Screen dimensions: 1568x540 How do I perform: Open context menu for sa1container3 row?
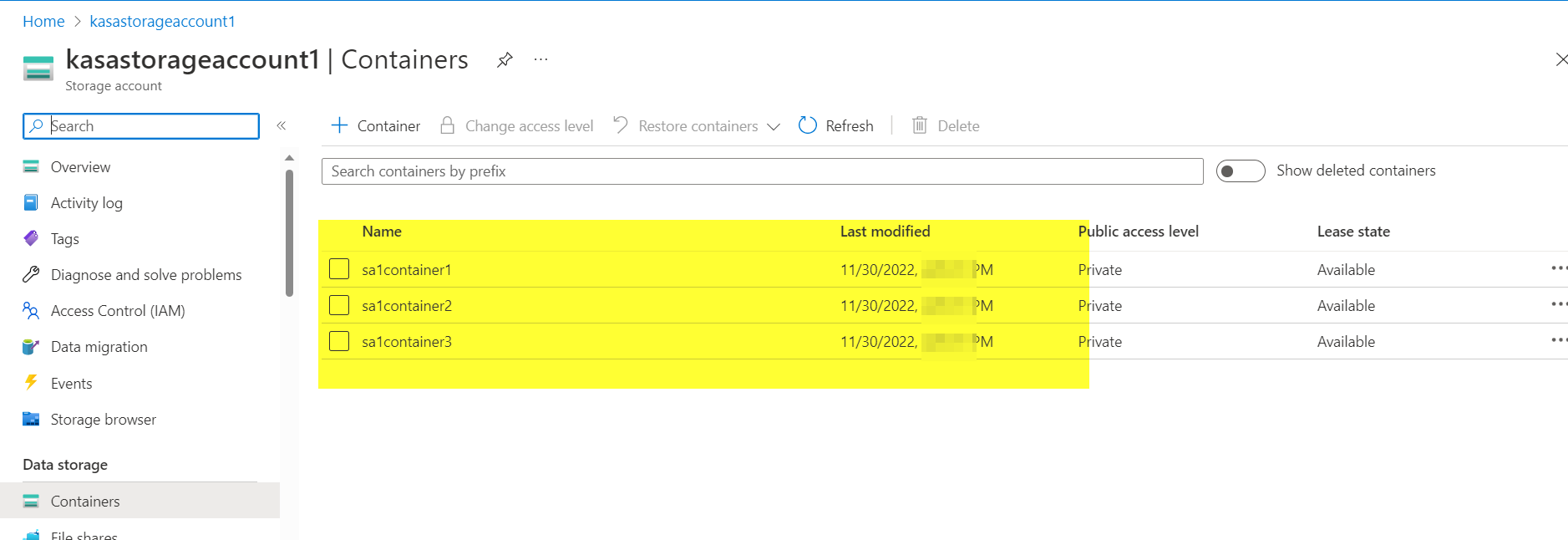1559,340
